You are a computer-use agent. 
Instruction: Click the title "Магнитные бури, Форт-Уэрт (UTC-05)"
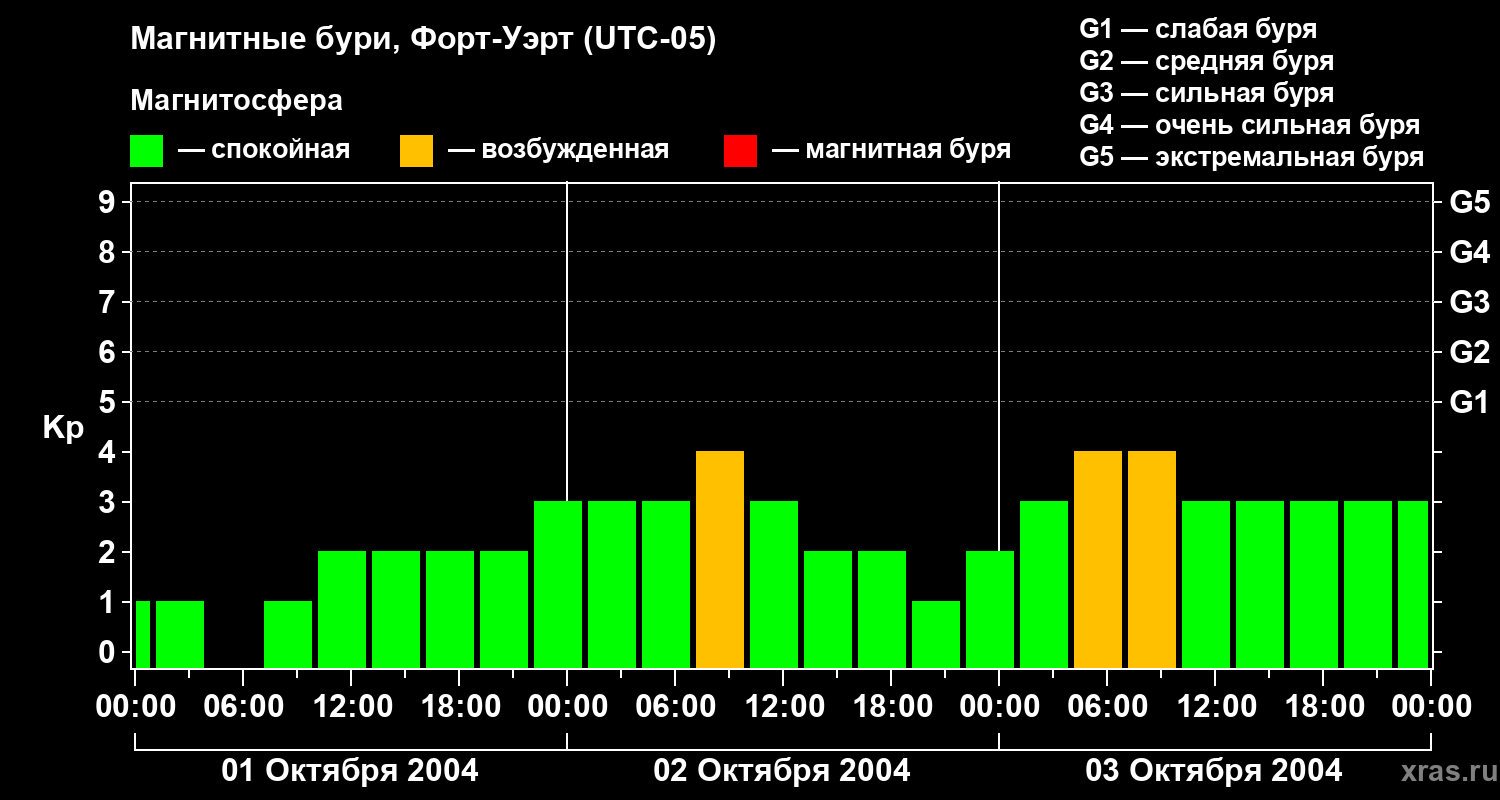424,40
